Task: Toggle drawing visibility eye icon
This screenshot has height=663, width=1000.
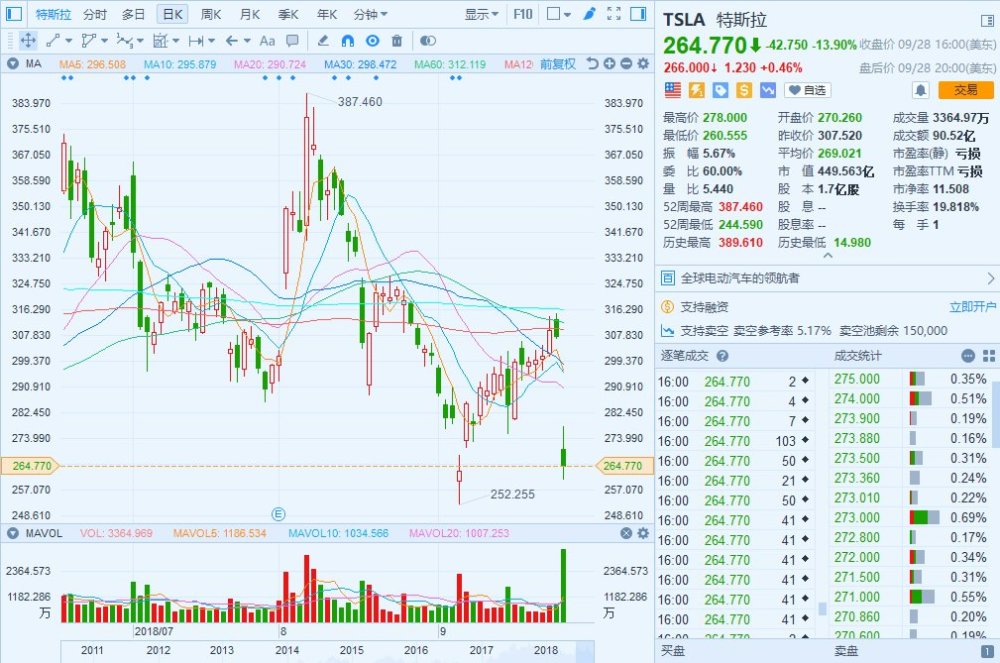Action: point(372,41)
